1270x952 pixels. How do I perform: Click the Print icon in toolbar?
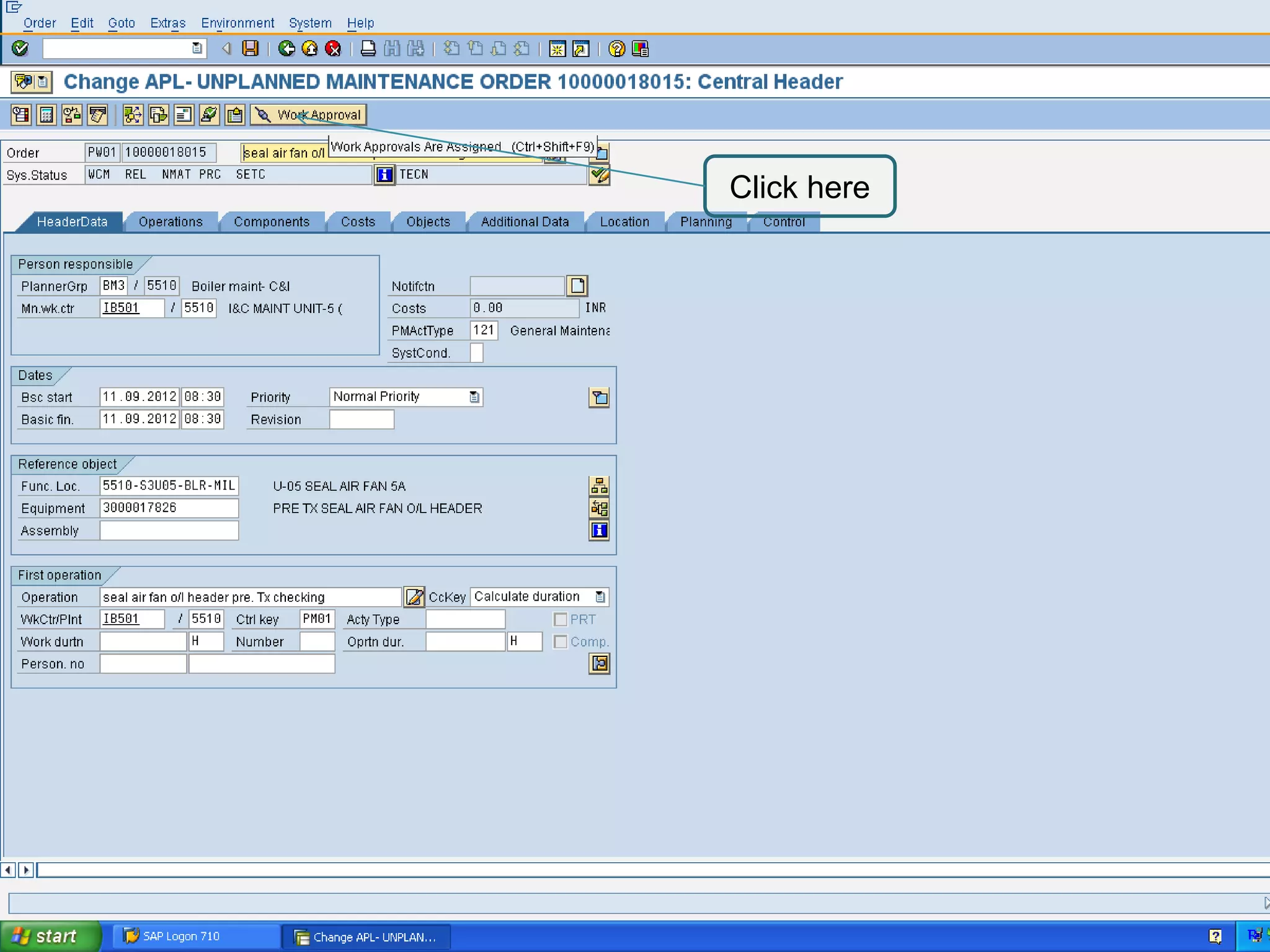coord(368,48)
